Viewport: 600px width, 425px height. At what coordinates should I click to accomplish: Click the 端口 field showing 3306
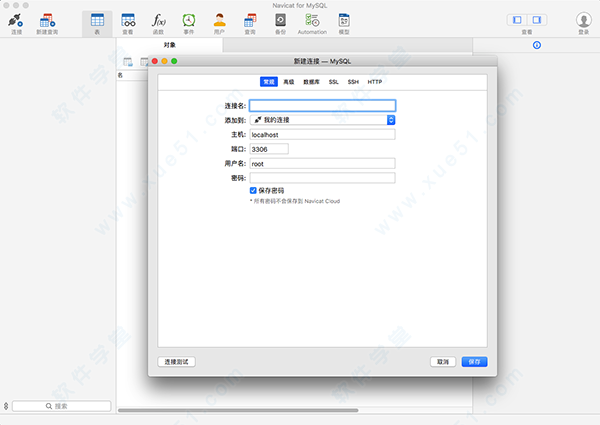pyautogui.click(x=269, y=149)
